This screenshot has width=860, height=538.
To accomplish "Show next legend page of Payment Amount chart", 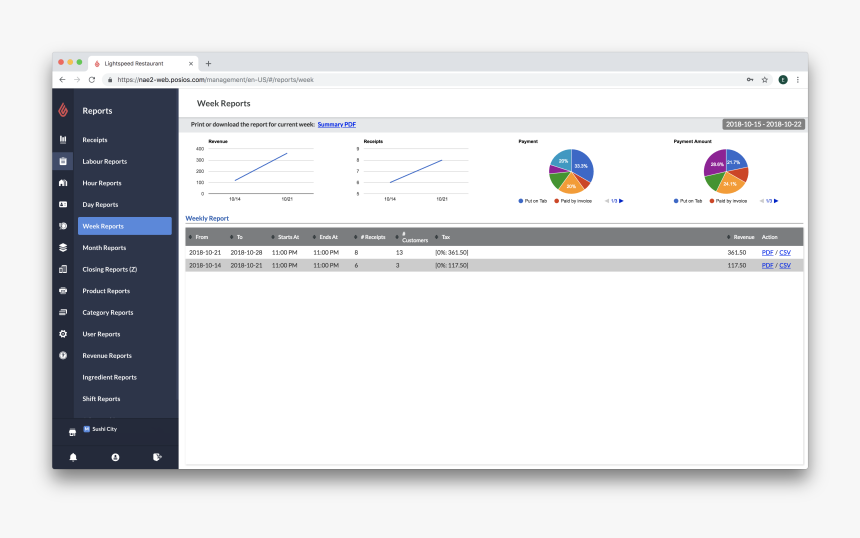I will tap(776, 201).
